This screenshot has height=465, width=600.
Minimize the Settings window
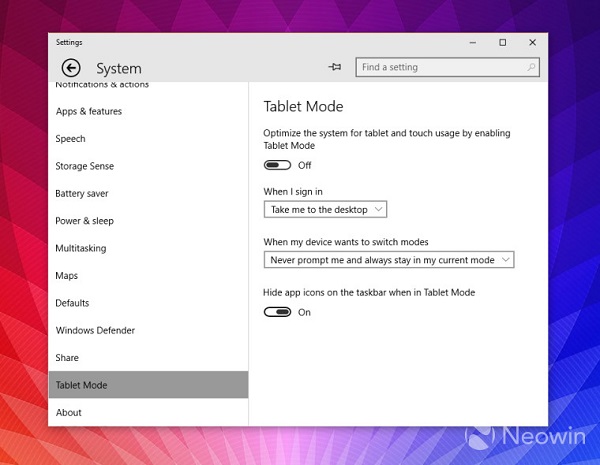(473, 42)
